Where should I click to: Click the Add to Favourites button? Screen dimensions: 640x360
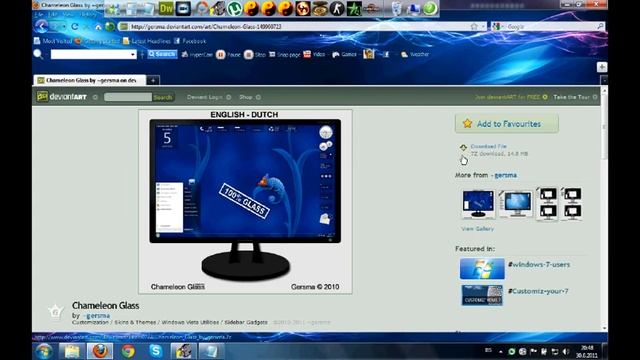507,123
